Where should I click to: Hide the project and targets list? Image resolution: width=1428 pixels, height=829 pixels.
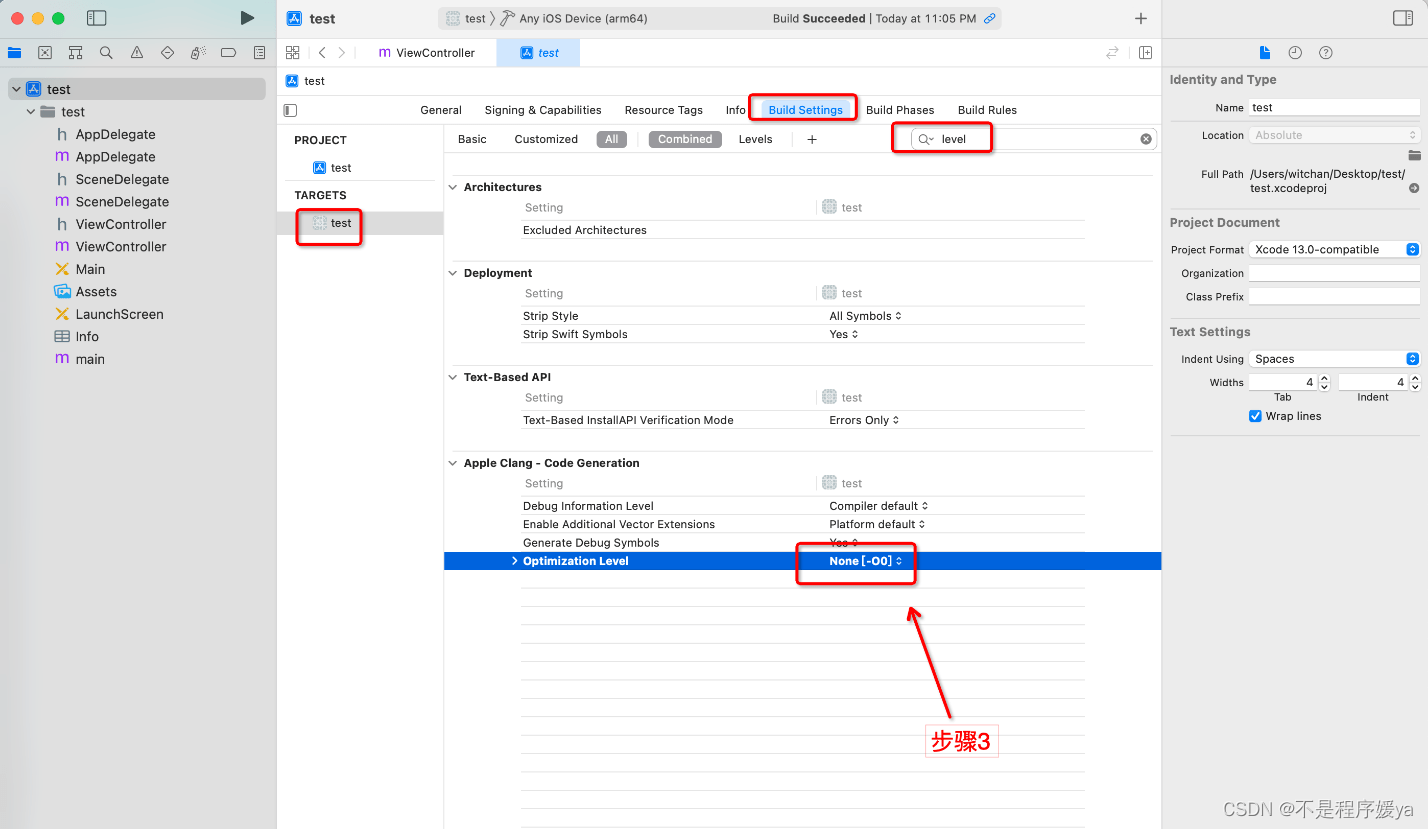pyautogui.click(x=290, y=110)
